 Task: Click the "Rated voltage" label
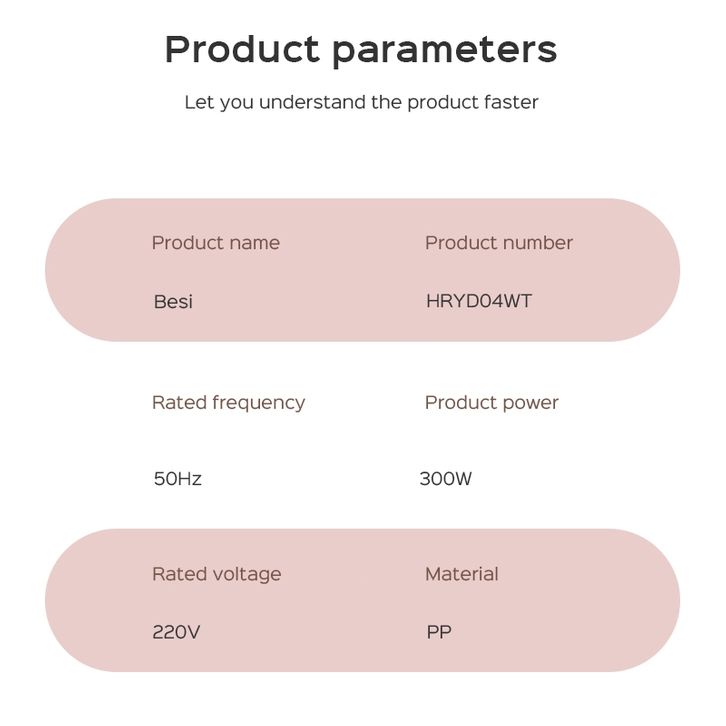(216, 574)
